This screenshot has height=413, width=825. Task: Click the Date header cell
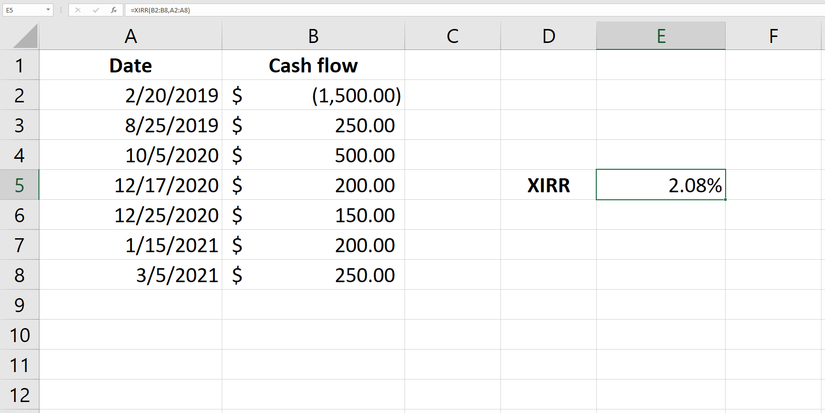pos(130,65)
